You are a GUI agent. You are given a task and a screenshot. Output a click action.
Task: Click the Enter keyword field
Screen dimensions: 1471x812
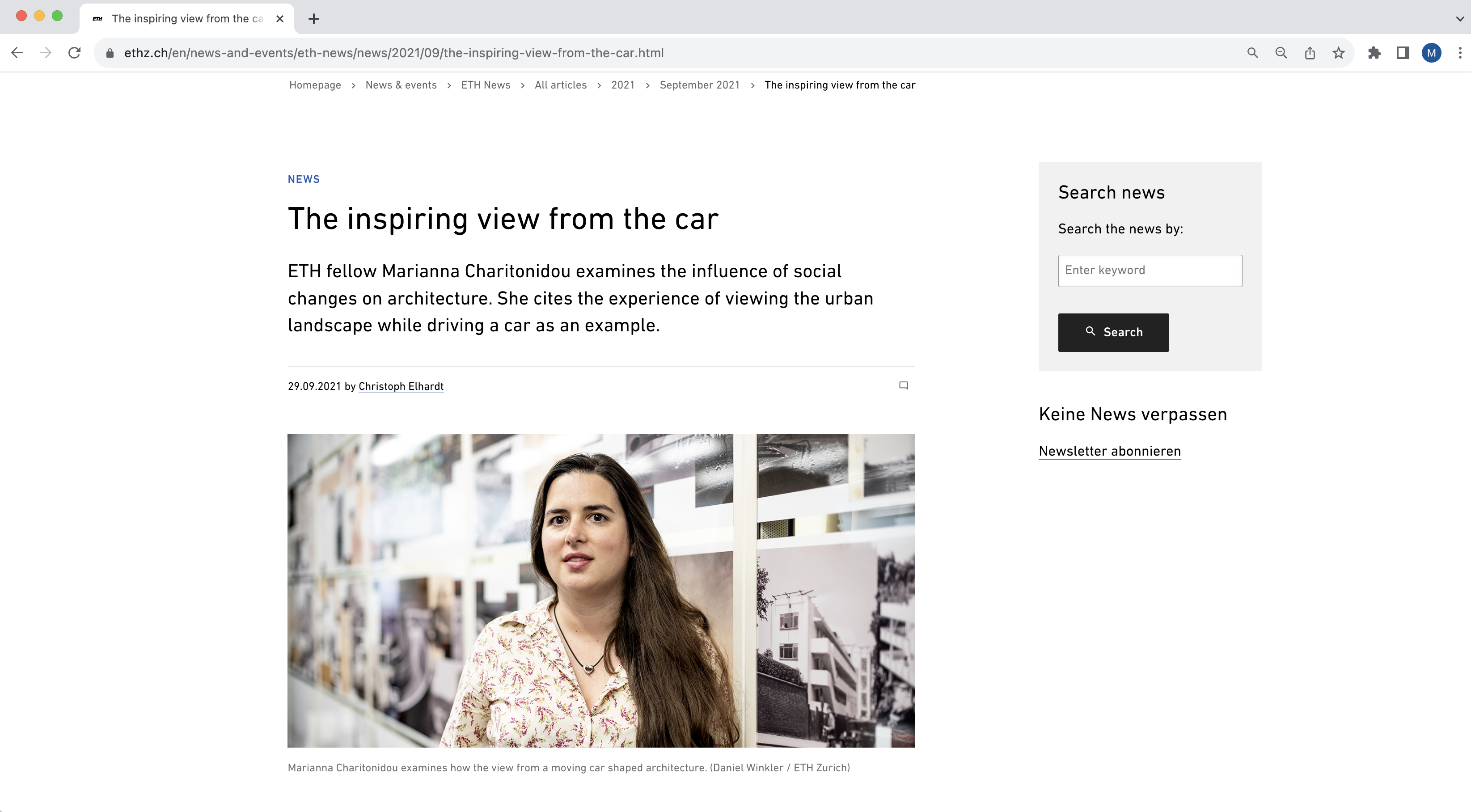click(x=1150, y=271)
